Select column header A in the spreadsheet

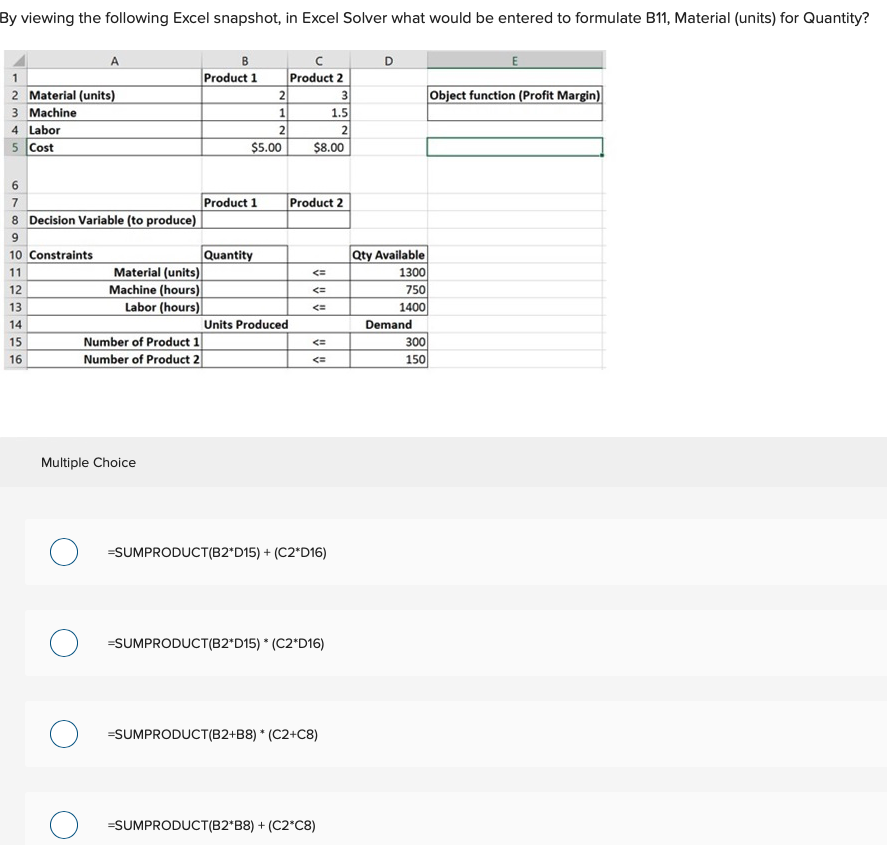tap(115, 61)
